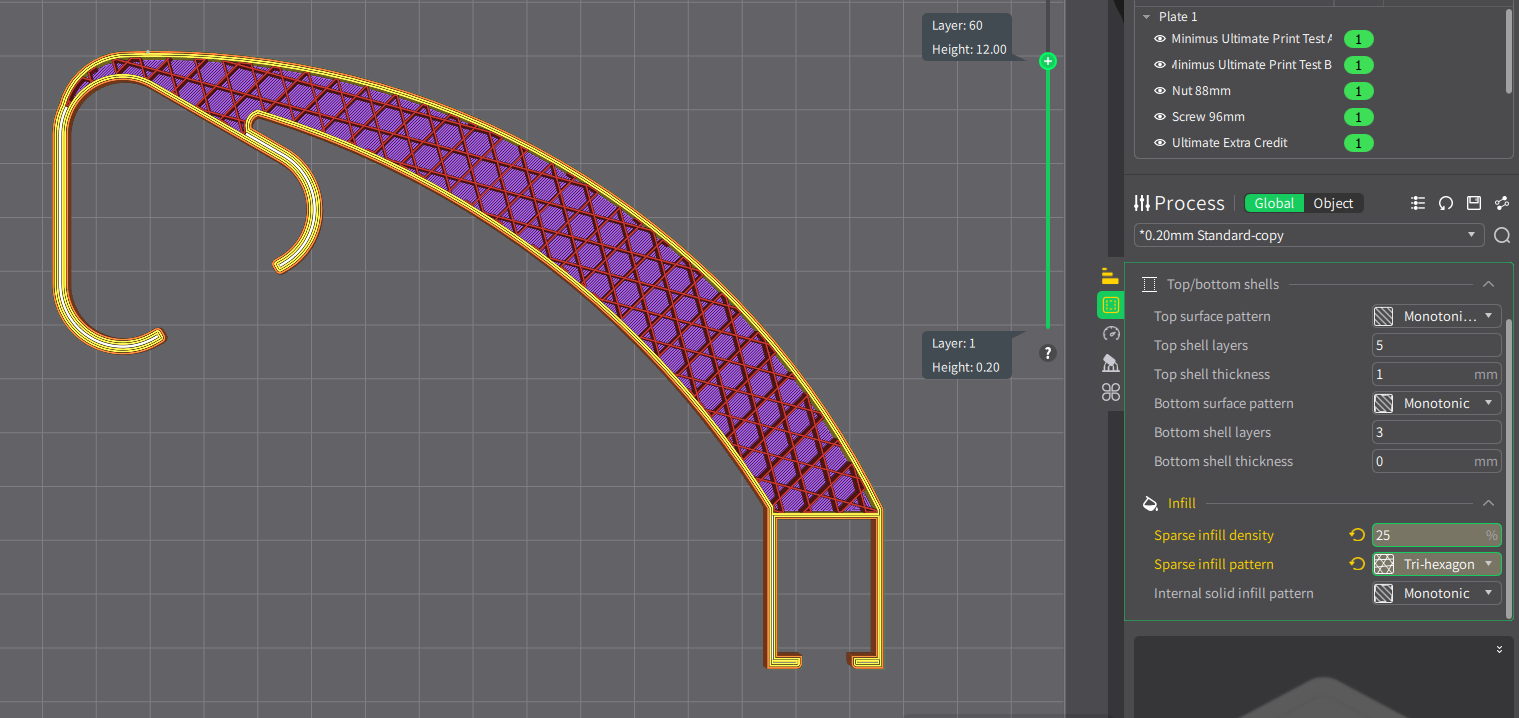Click the layer slider top handle
1519x718 pixels.
click(x=1048, y=61)
